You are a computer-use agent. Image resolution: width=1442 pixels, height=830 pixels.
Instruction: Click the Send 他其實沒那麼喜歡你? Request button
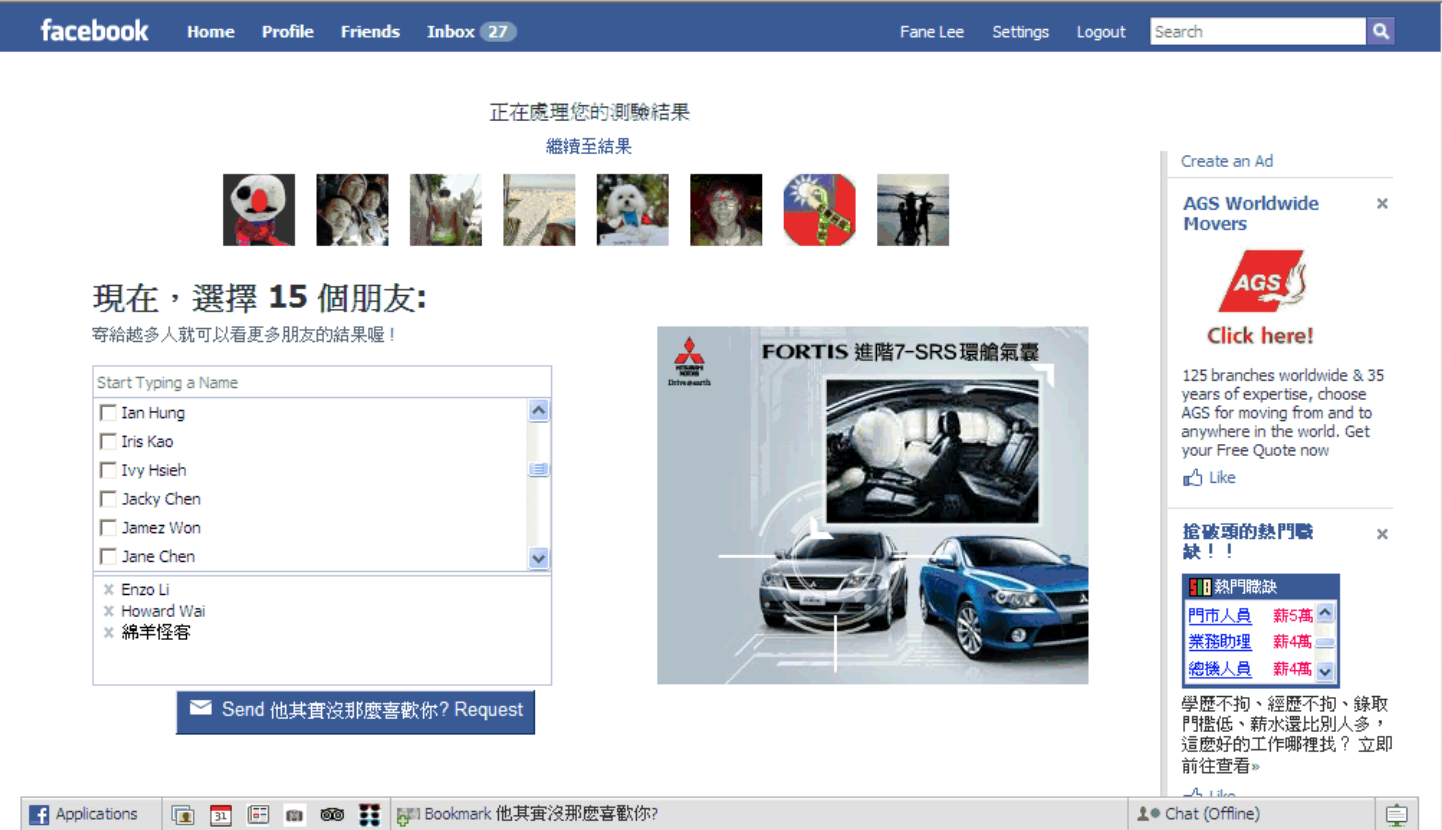356,711
